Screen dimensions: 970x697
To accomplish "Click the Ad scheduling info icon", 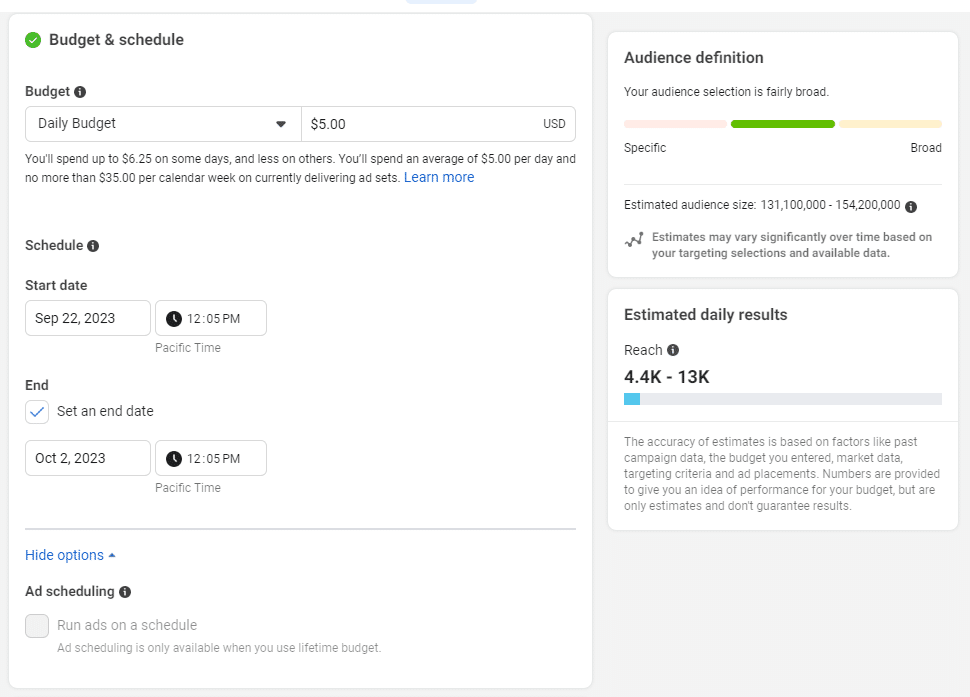I will point(123,591).
